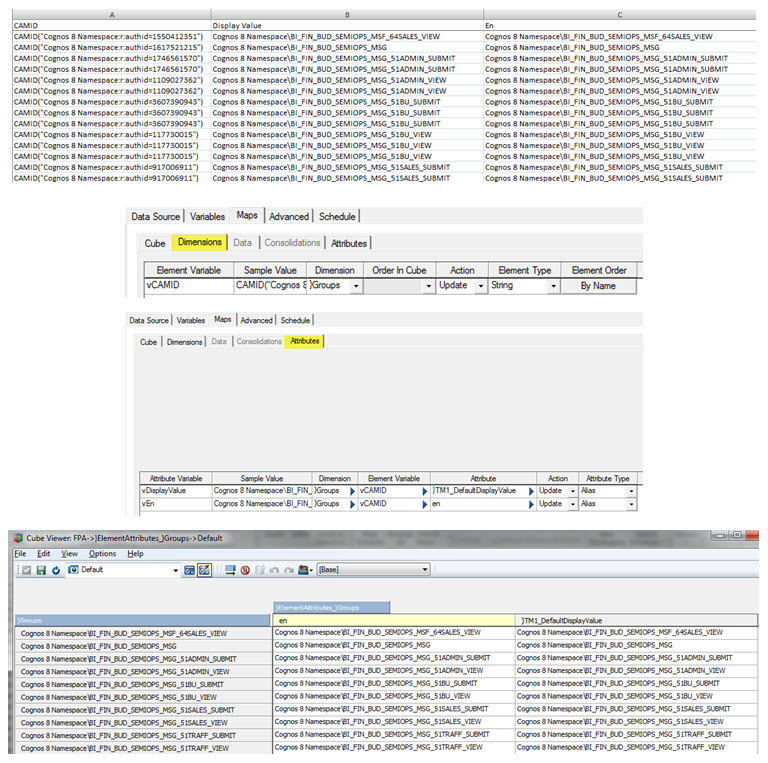This screenshot has height=763, width=768.
Task: Select the highlighted Dimensions sub-tab
Action: (x=199, y=242)
